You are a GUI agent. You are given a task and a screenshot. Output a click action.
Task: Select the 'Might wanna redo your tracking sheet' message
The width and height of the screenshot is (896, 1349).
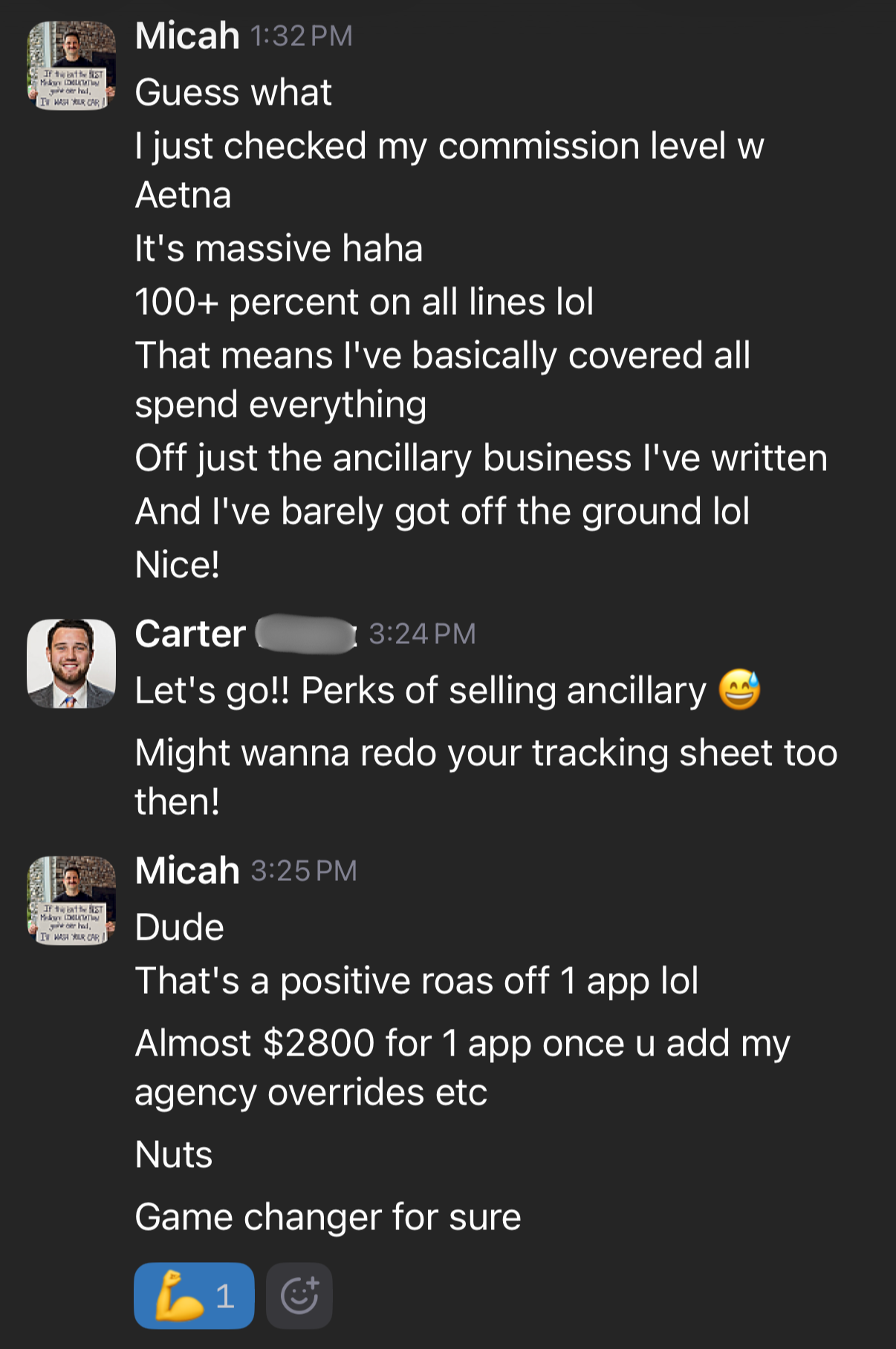pos(486,777)
